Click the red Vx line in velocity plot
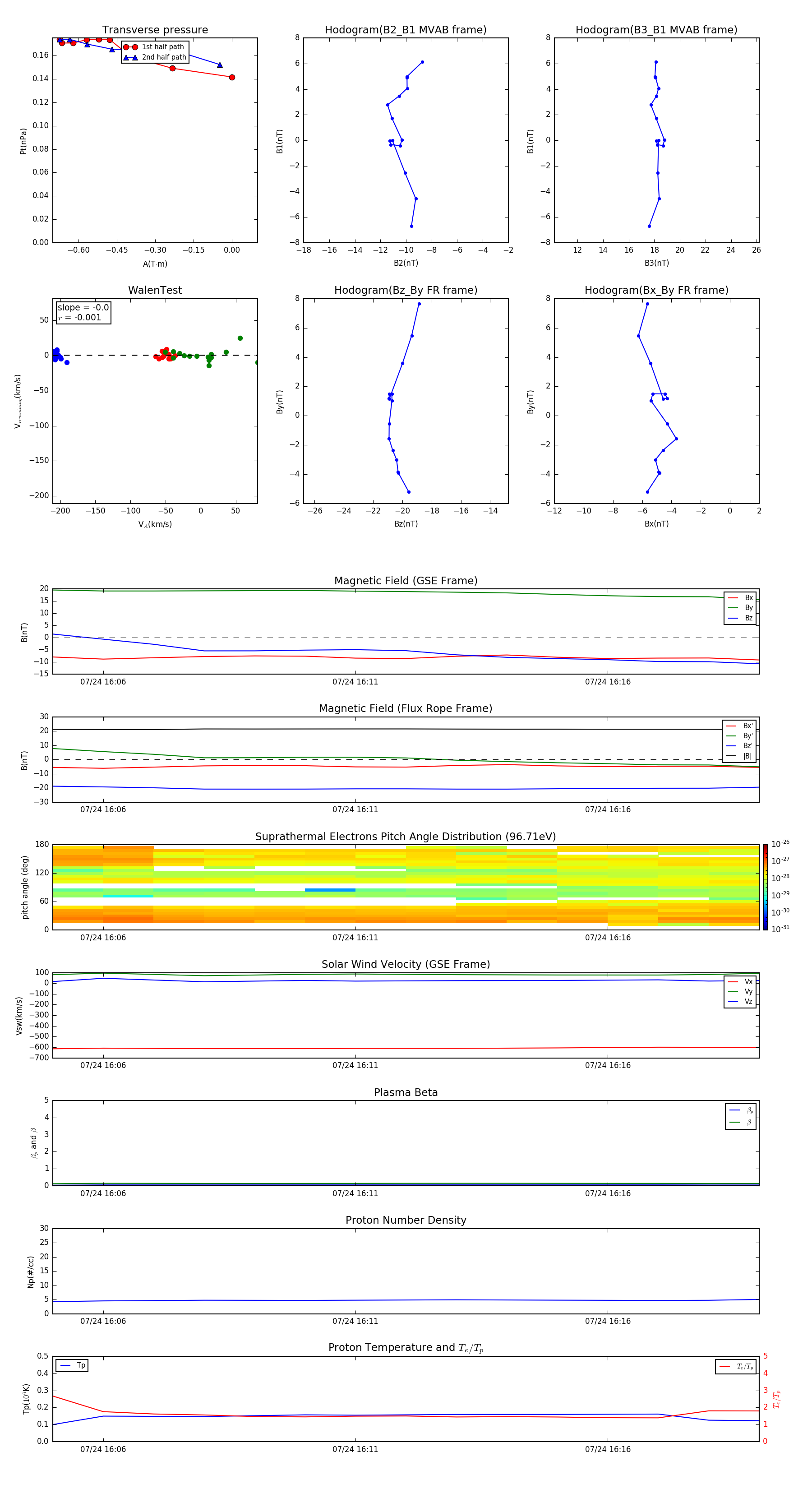The height and width of the screenshot is (1489, 812). (x=405, y=1048)
